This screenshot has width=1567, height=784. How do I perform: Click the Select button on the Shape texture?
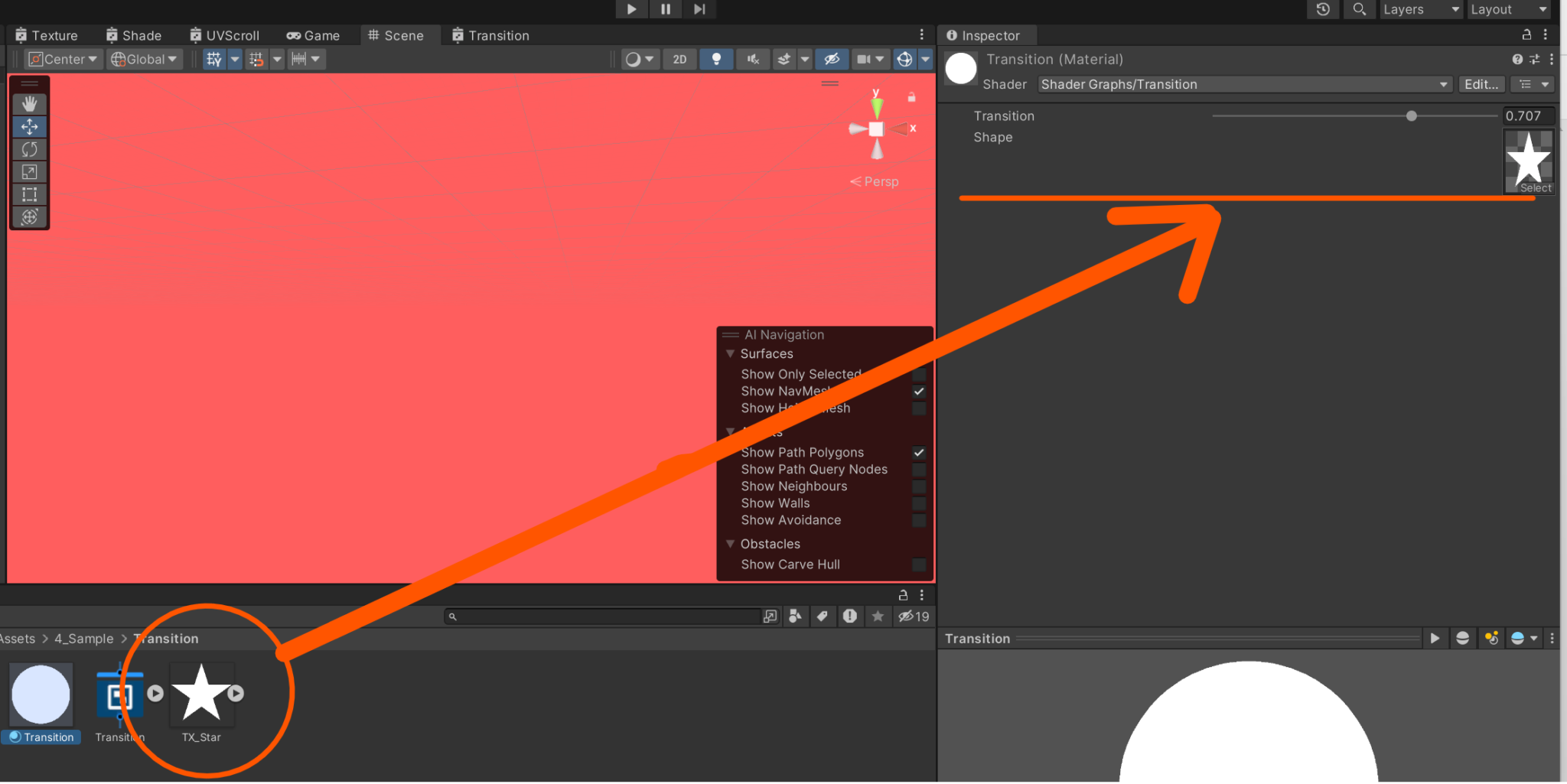point(1533,187)
